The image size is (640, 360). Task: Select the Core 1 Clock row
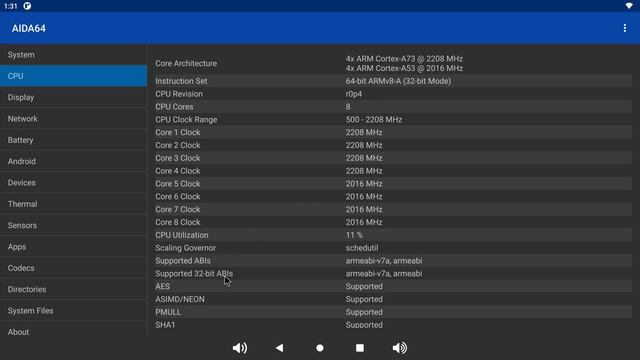click(393, 132)
